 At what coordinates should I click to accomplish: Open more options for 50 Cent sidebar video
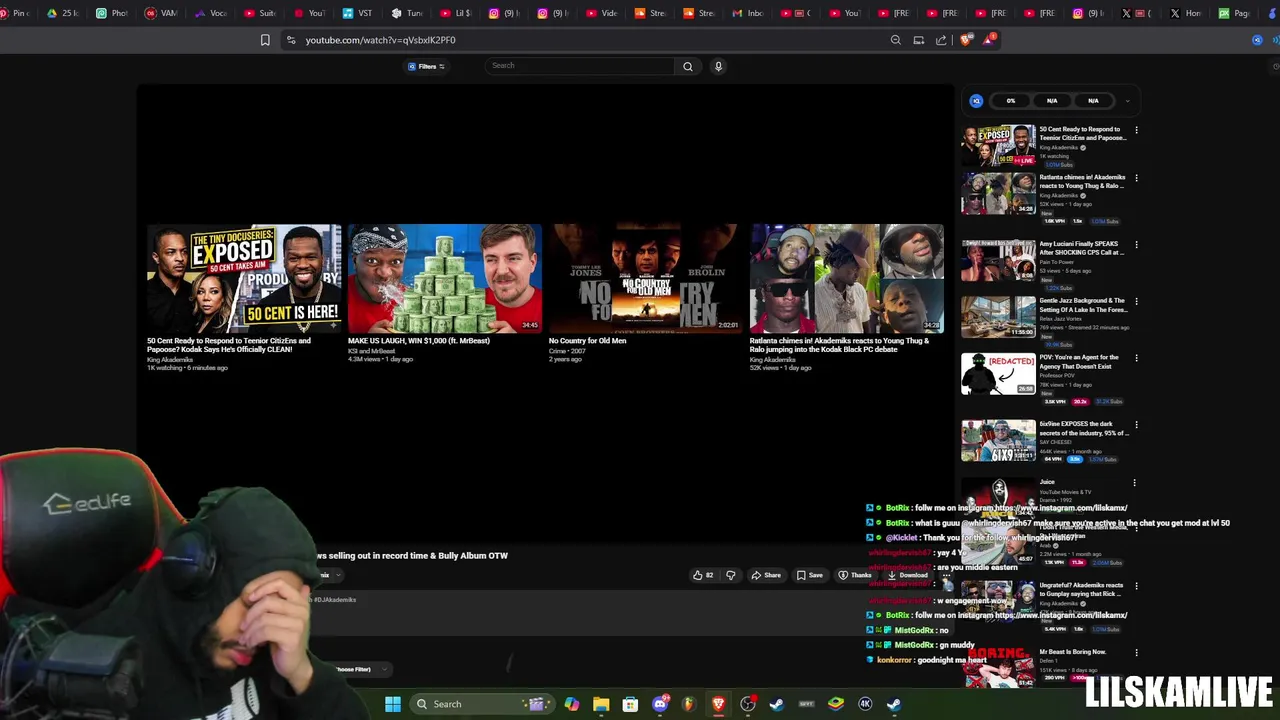[1136, 131]
